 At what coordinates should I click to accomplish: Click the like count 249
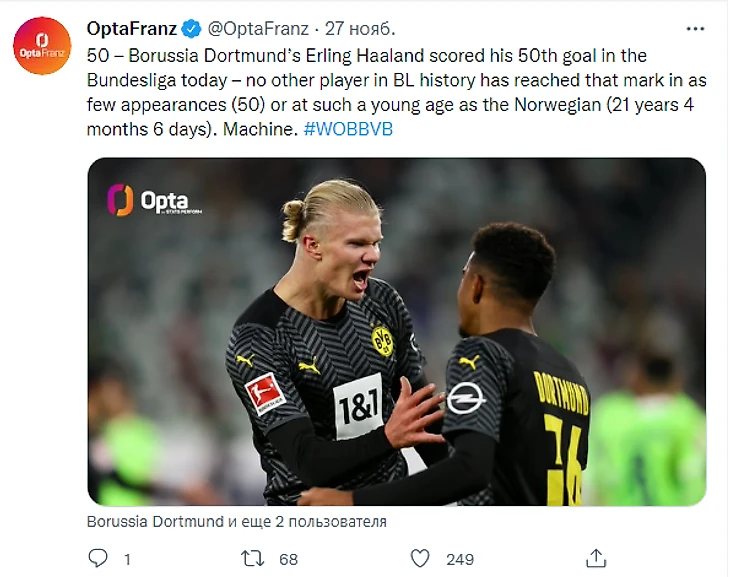[x=459, y=559]
